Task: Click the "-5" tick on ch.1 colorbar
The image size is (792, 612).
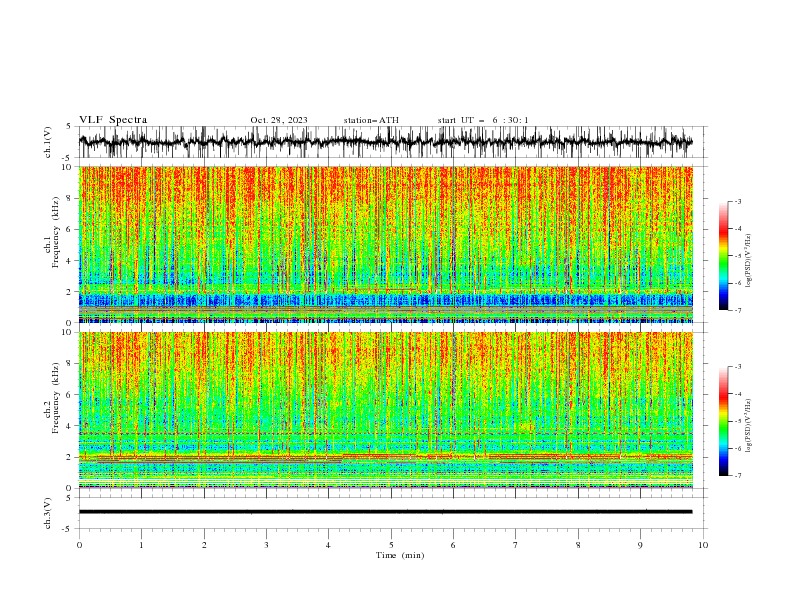Action: 738,256
